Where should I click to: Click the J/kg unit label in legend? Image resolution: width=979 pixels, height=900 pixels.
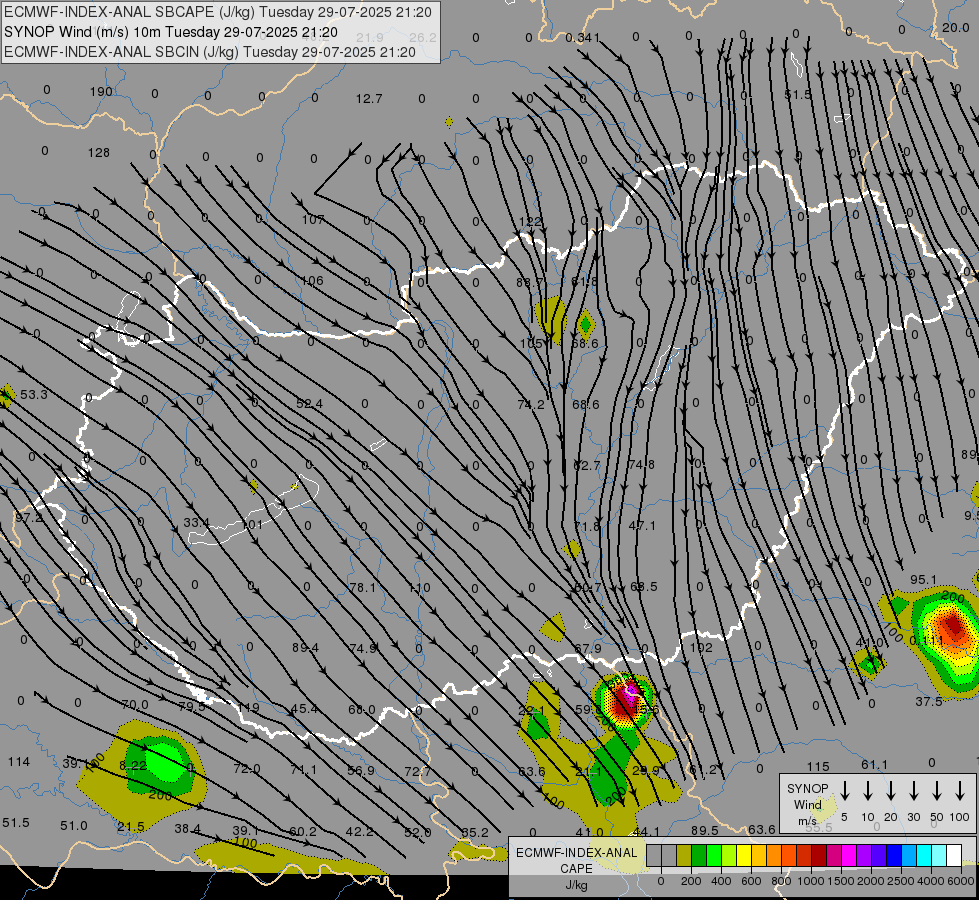coord(576,885)
